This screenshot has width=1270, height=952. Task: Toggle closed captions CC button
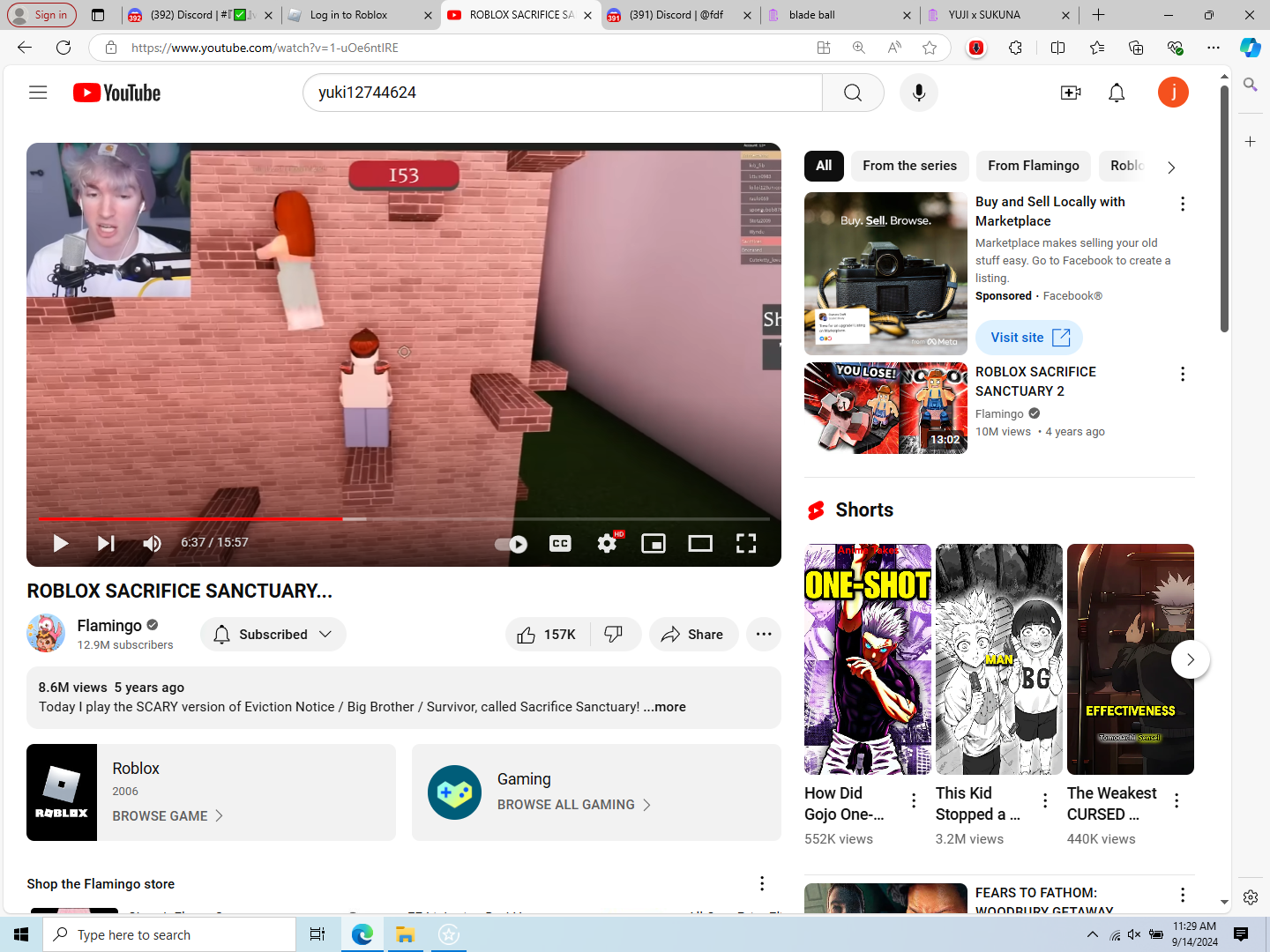pos(560,543)
